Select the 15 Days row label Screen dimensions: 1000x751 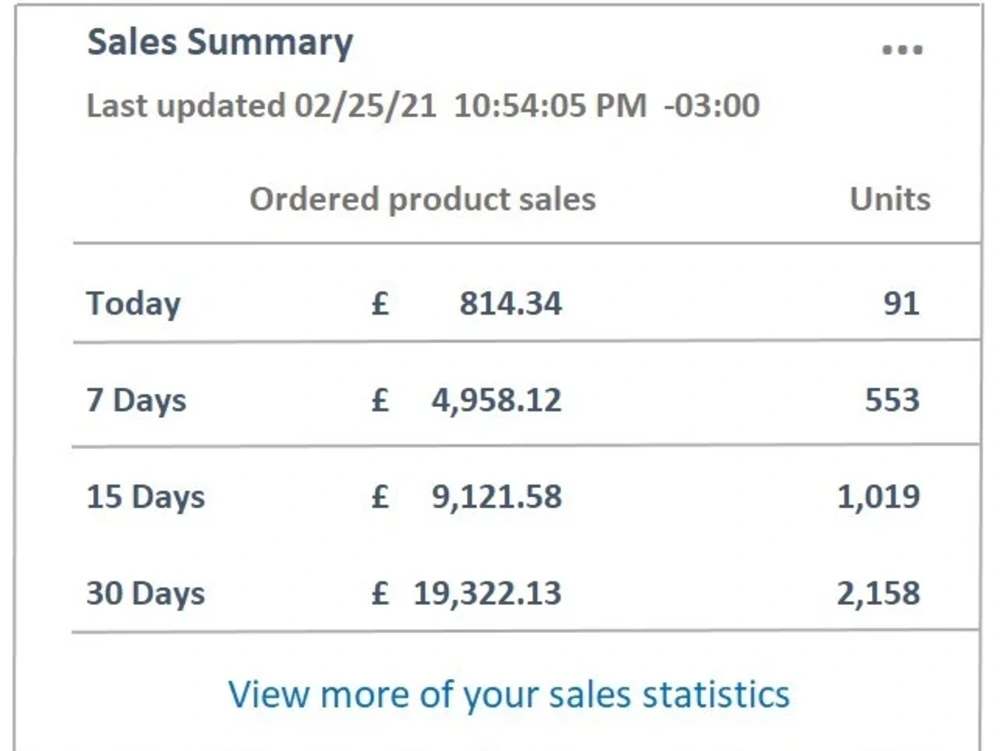(145, 497)
